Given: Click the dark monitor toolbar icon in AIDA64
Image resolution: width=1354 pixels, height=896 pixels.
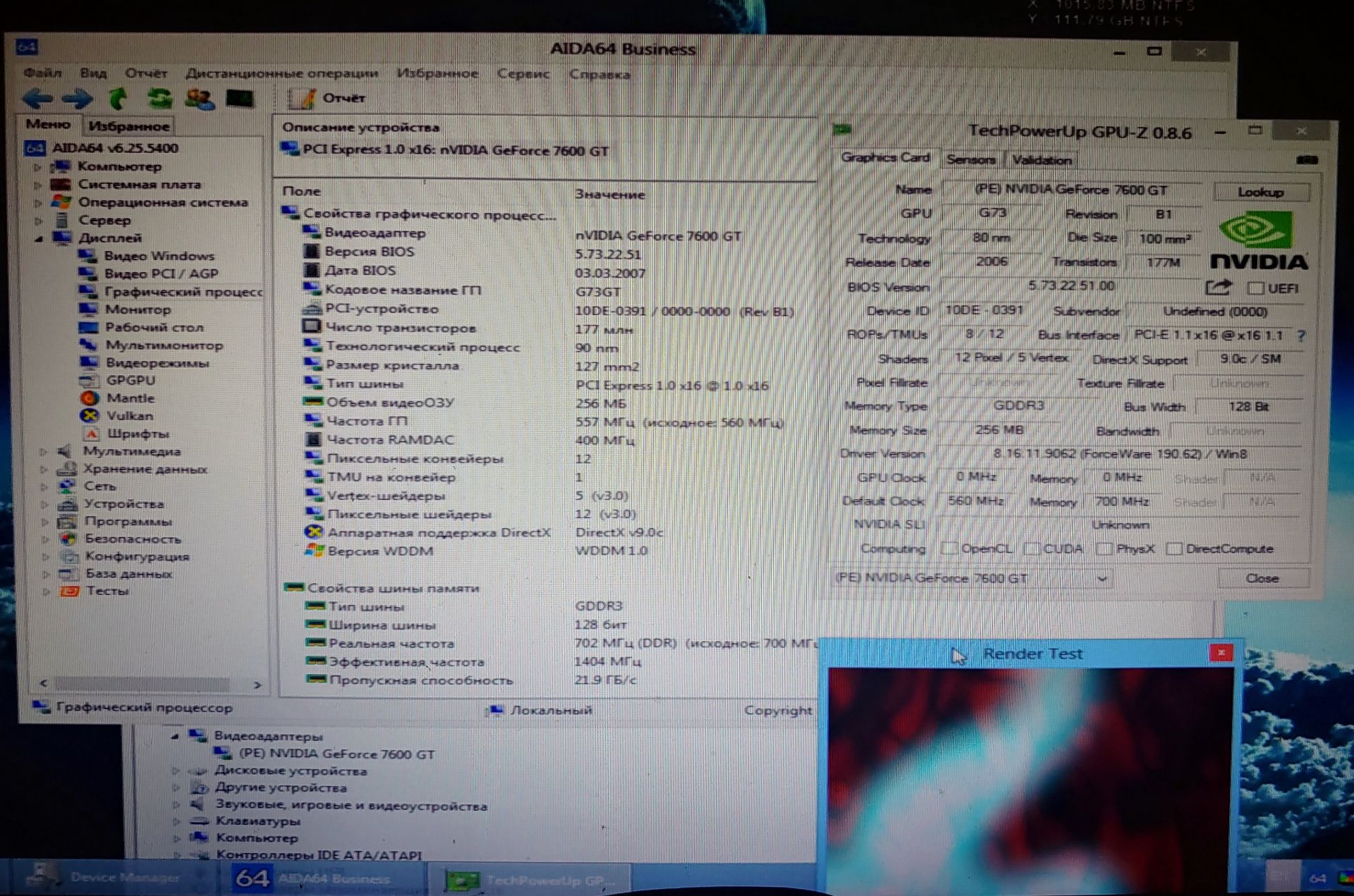Looking at the screenshot, I should pyautogui.click(x=240, y=99).
